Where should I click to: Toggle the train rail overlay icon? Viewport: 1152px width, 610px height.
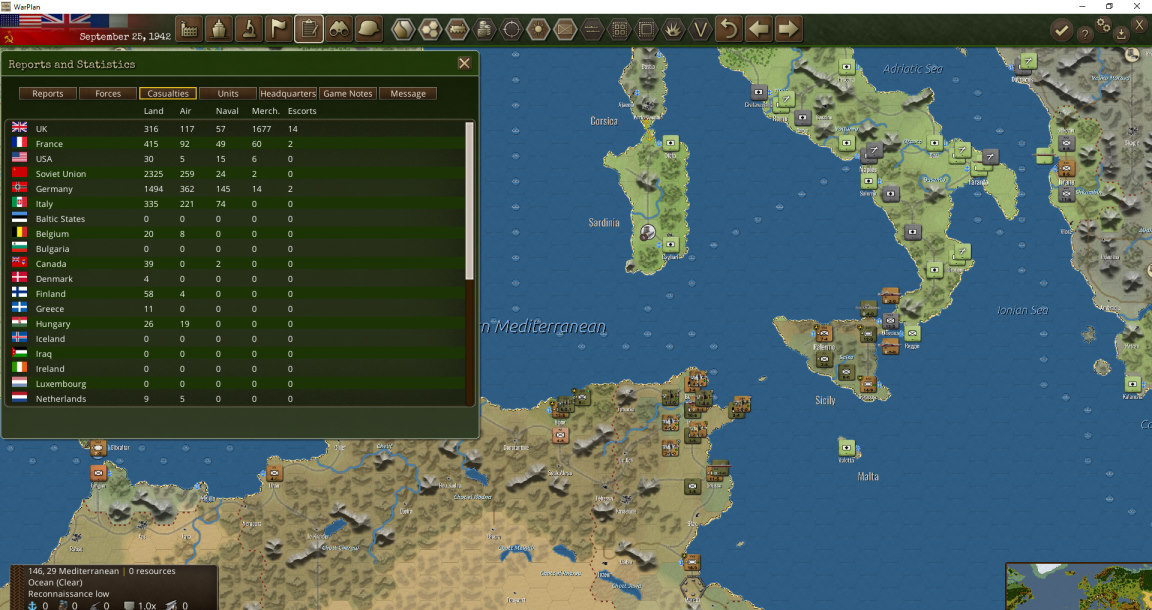(x=457, y=29)
